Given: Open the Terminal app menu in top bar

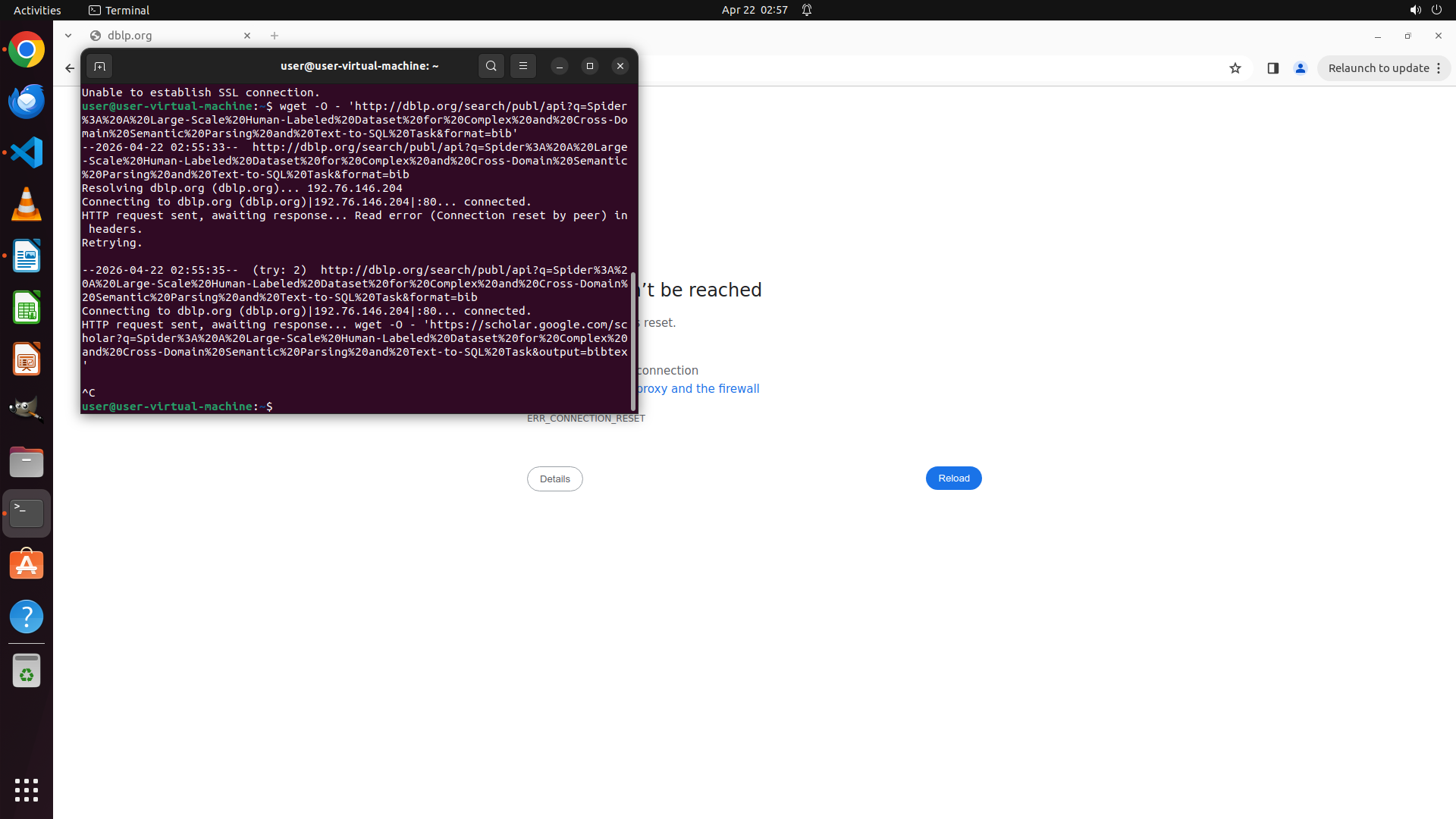Looking at the screenshot, I should (x=119, y=10).
